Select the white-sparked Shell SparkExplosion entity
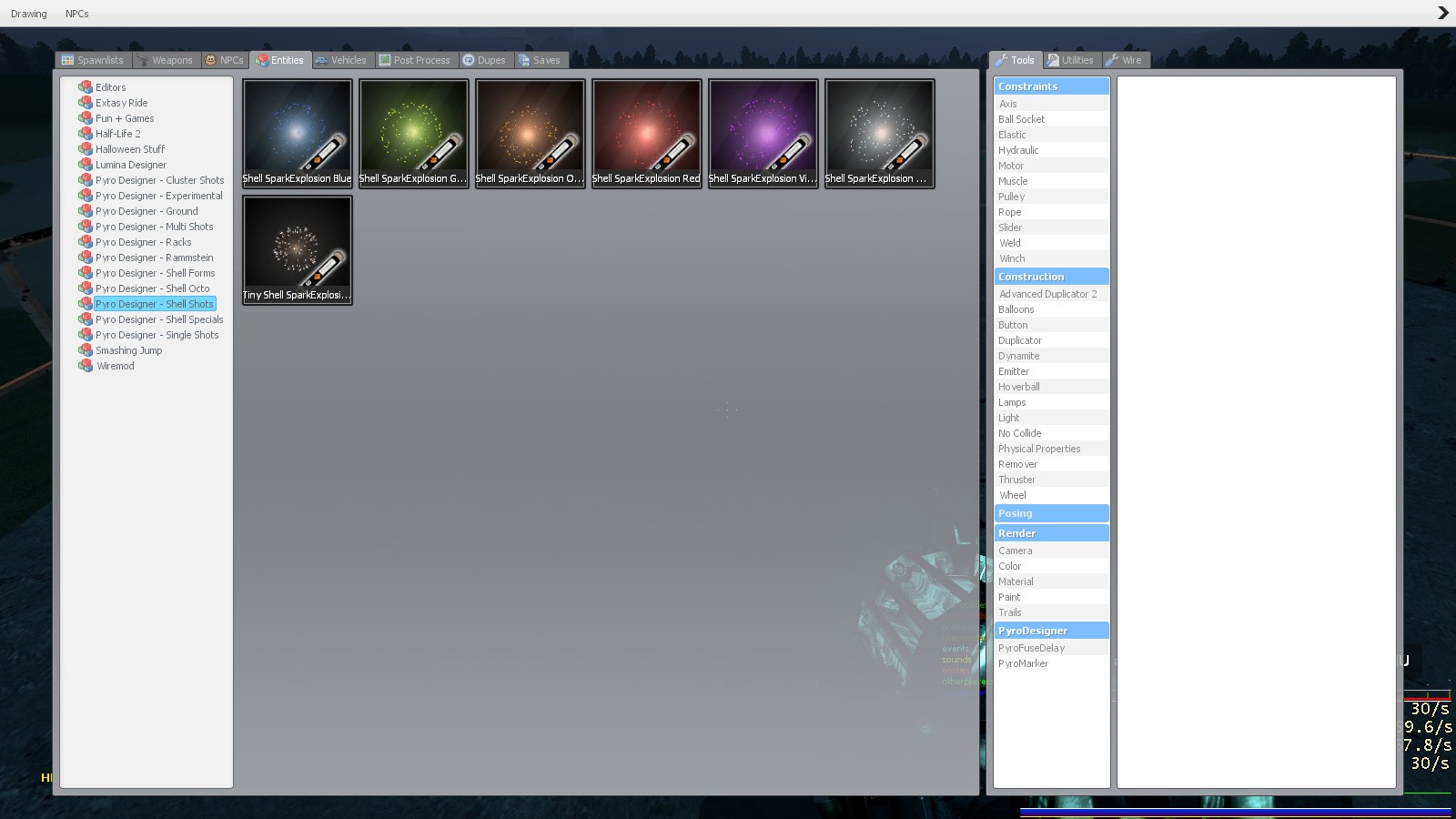Screen dimensions: 1456x819 (879, 133)
